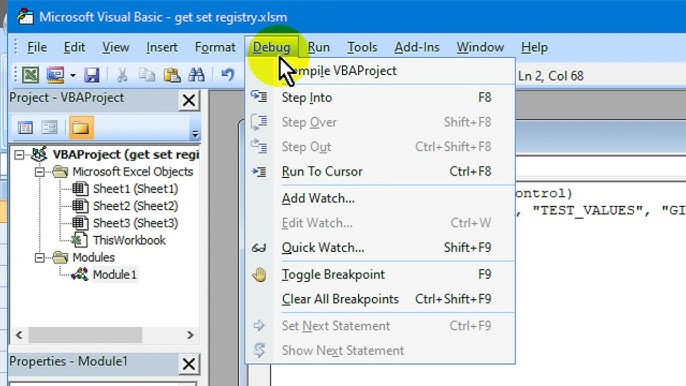Screen dimensions: 686x386
Task: Click the Find binoculars icon
Action: click(196, 75)
